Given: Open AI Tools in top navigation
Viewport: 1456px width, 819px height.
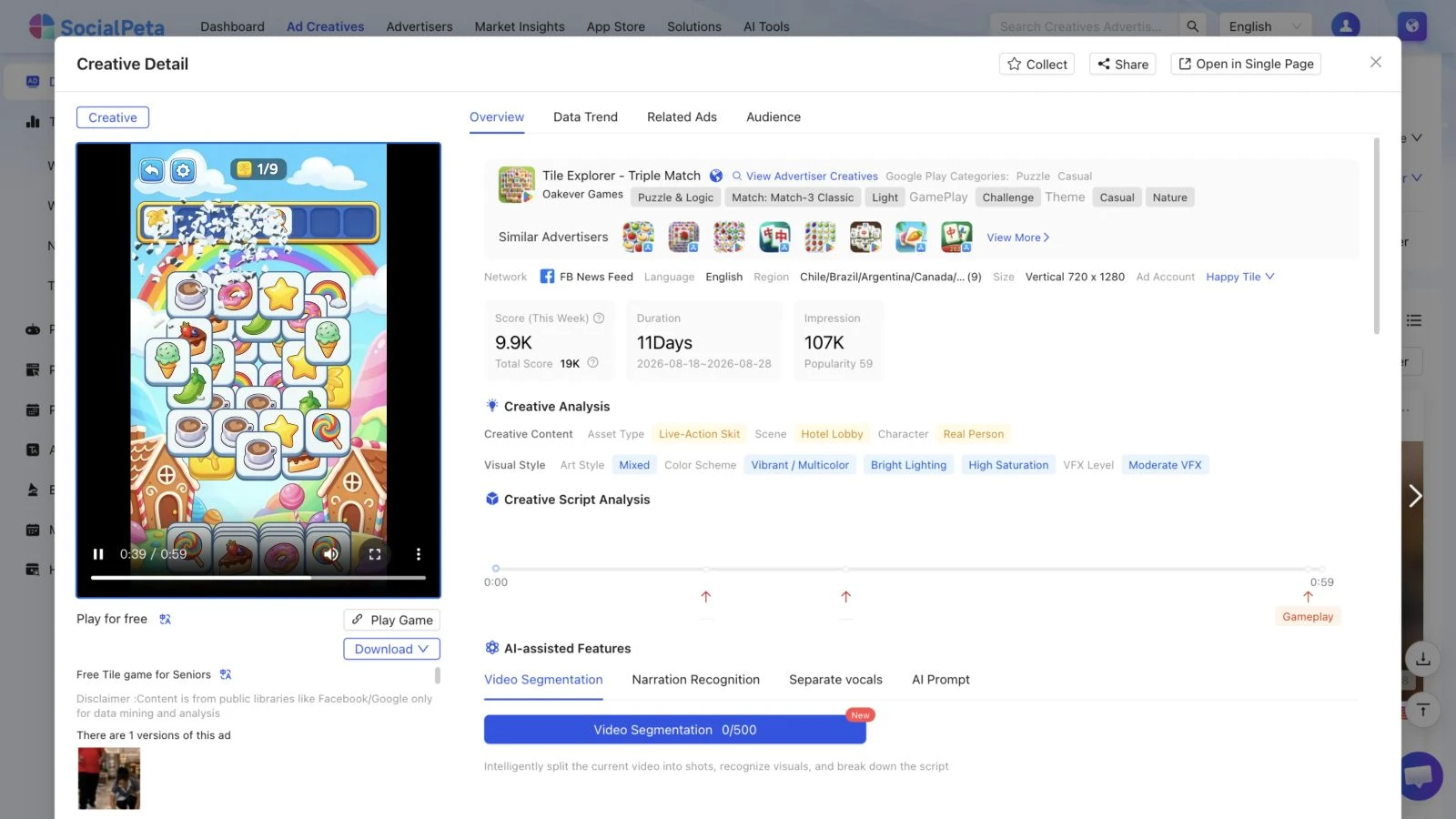Looking at the screenshot, I should click(766, 26).
